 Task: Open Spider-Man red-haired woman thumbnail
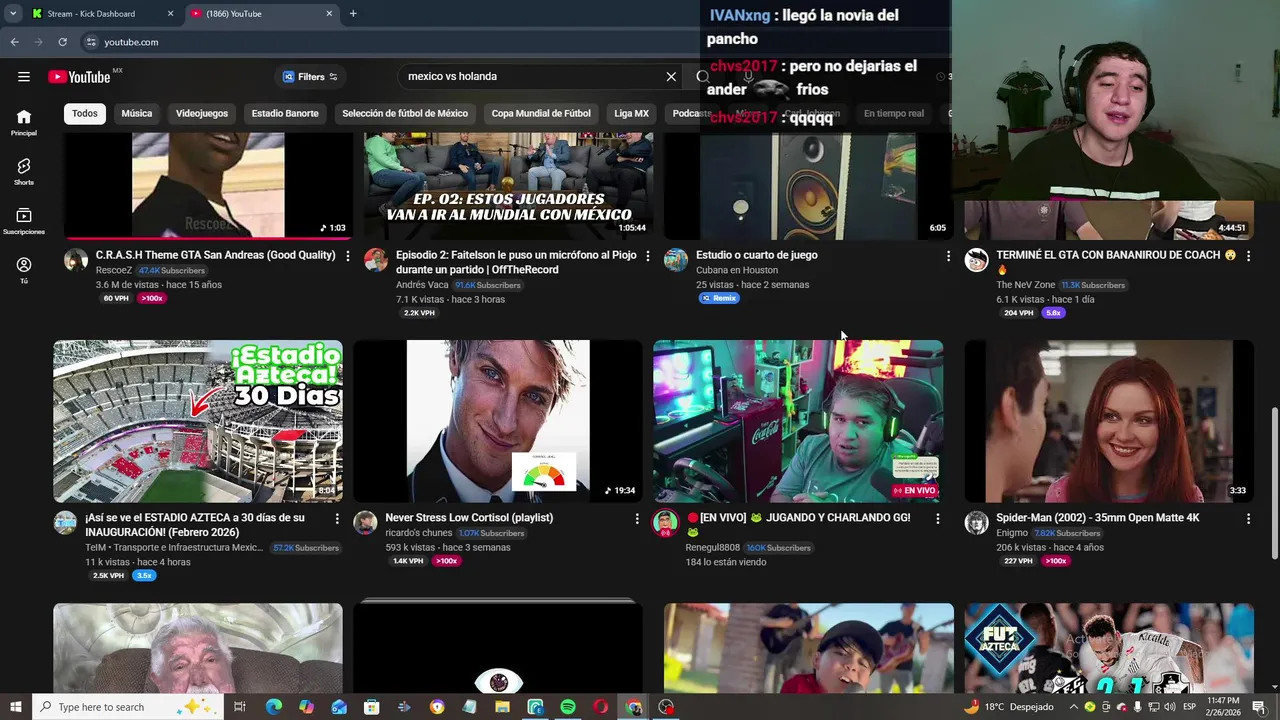click(x=1109, y=421)
